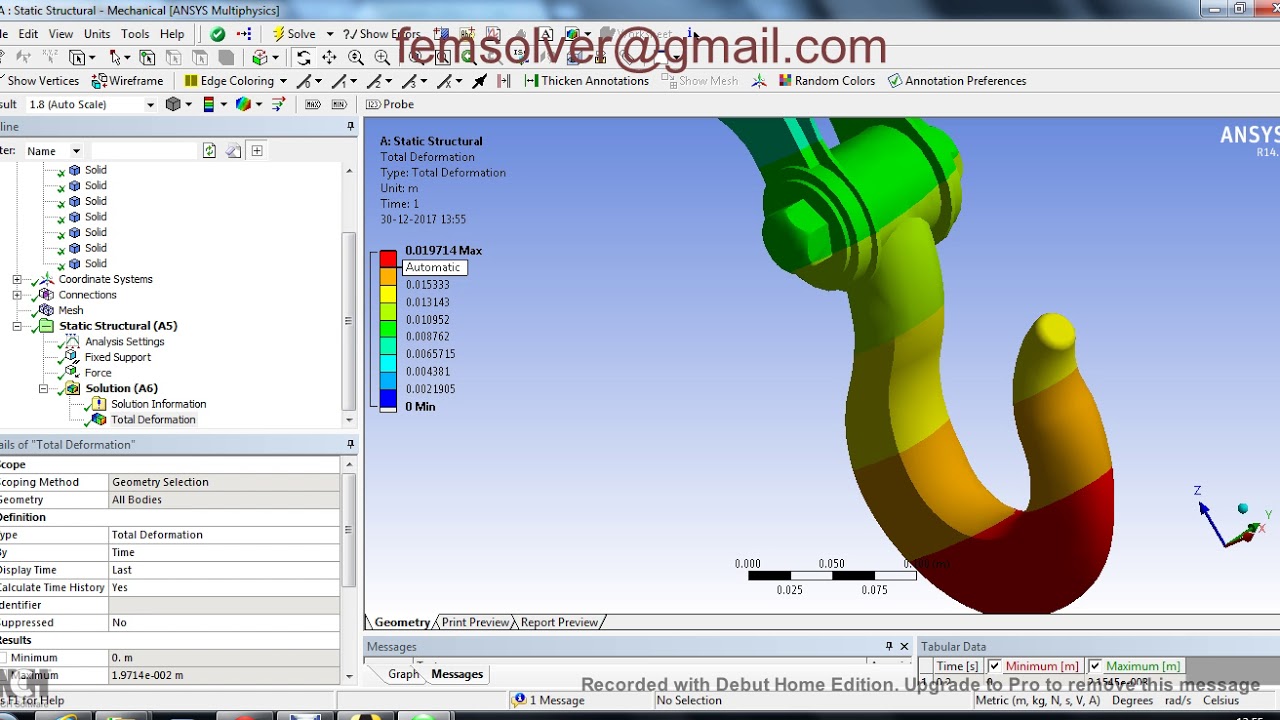
Task: Switch to the Report Preview tab
Action: pyautogui.click(x=559, y=622)
